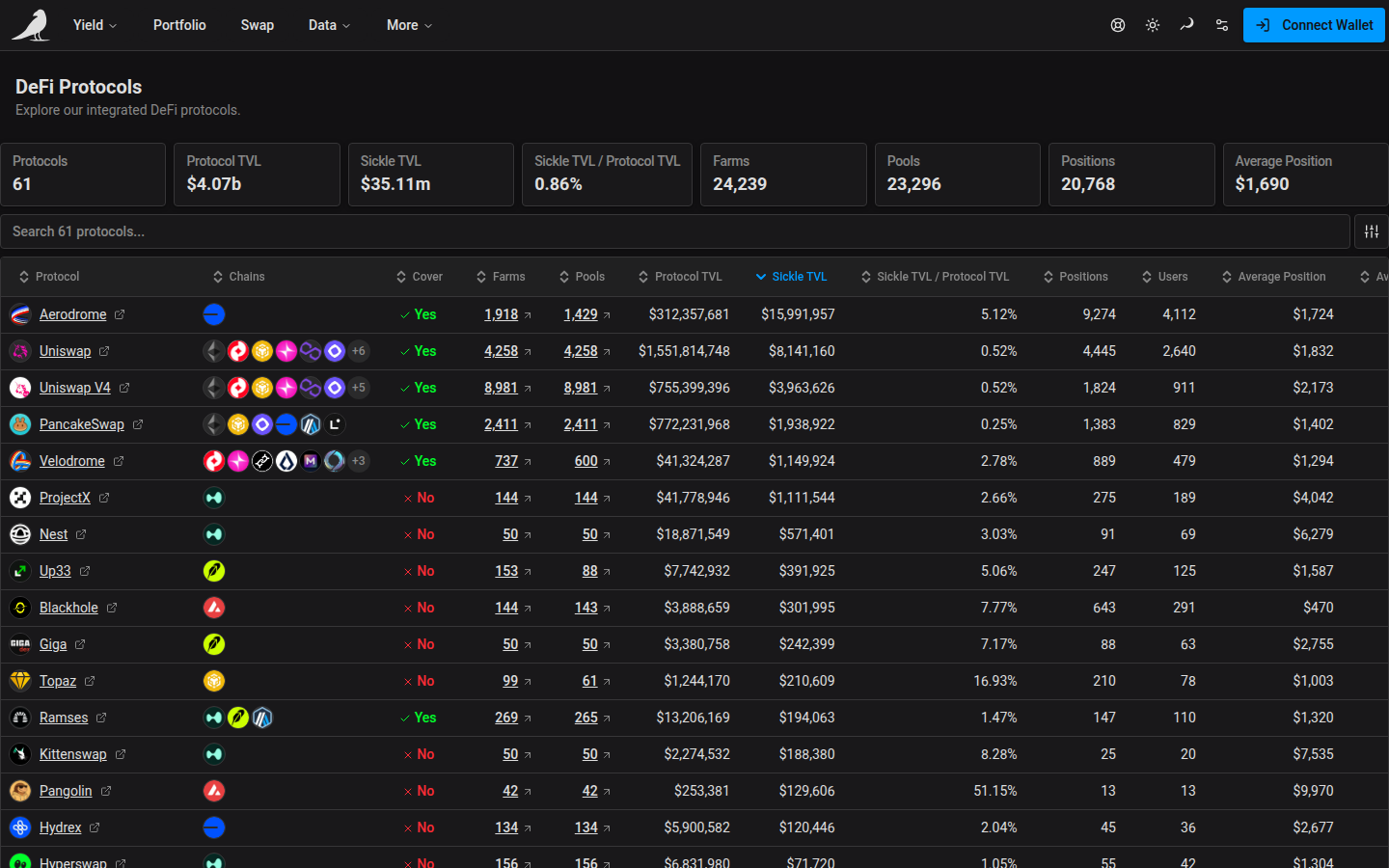Screen dimensions: 1389x868
Task: Sort by the Protocol TVL column header
Action: click(x=680, y=277)
